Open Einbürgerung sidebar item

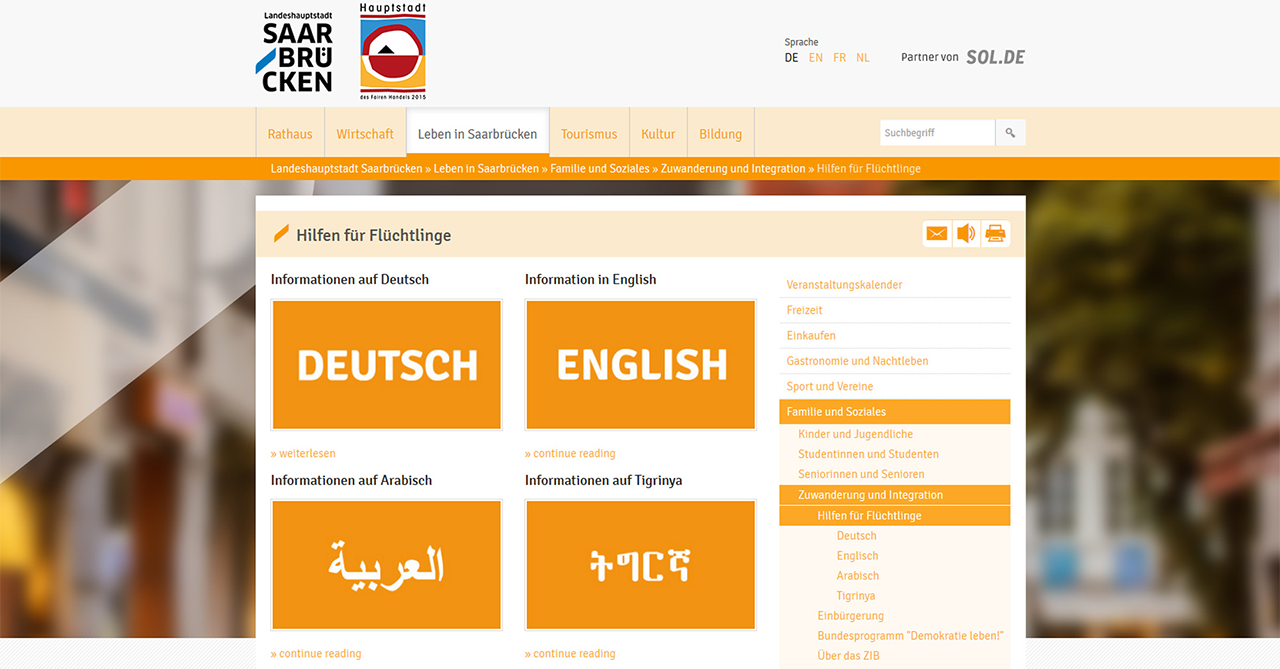pos(851,616)
